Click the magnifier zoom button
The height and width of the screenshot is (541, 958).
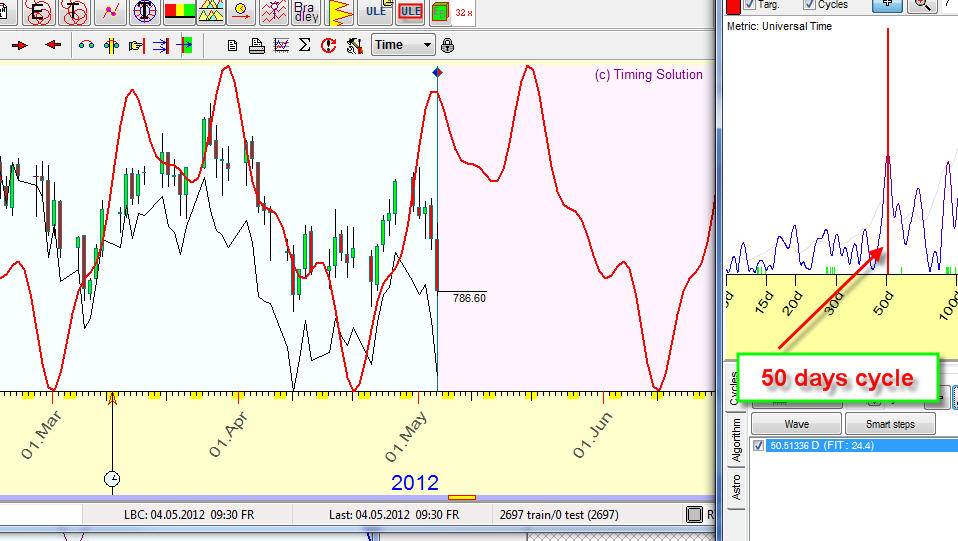click(x=922, y=6)
